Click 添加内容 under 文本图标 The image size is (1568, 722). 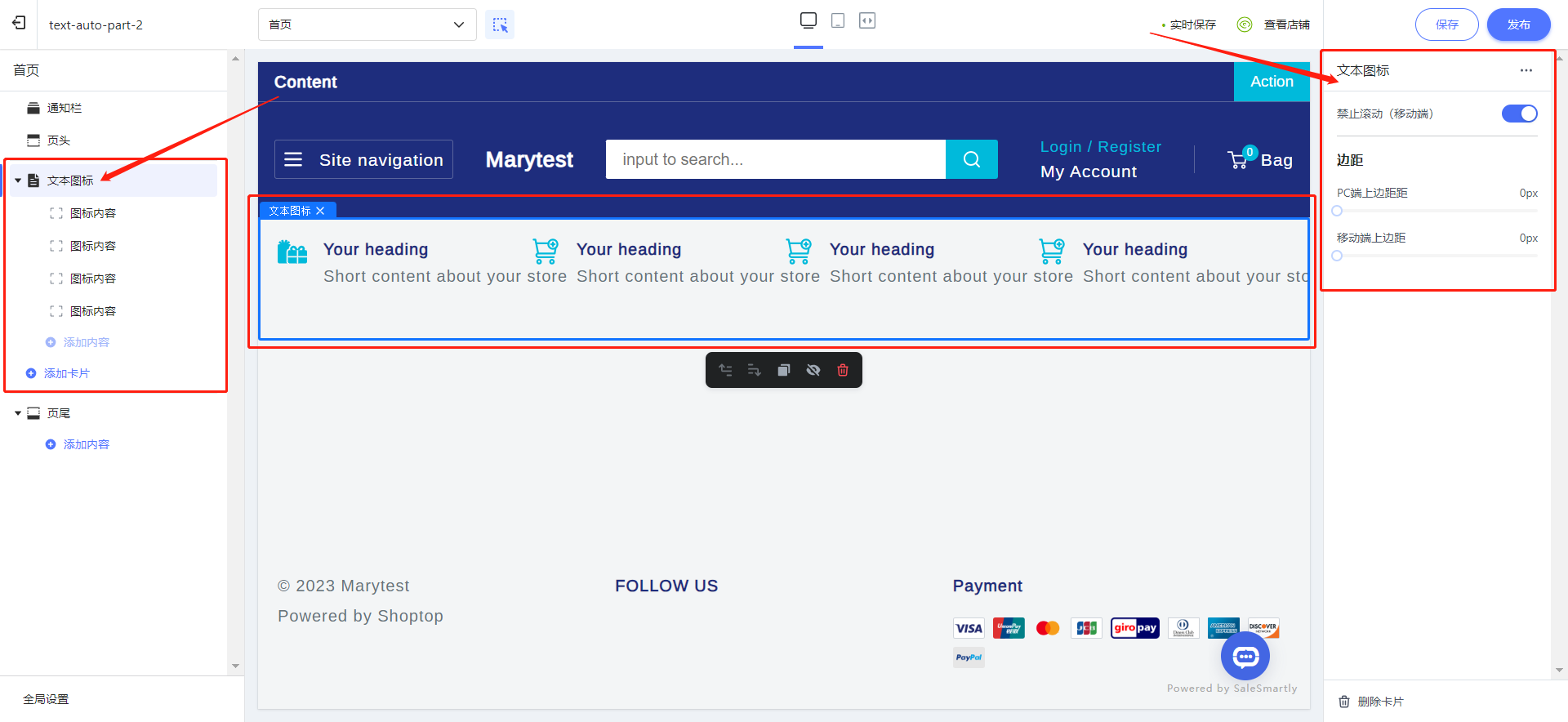pos(78,342)
